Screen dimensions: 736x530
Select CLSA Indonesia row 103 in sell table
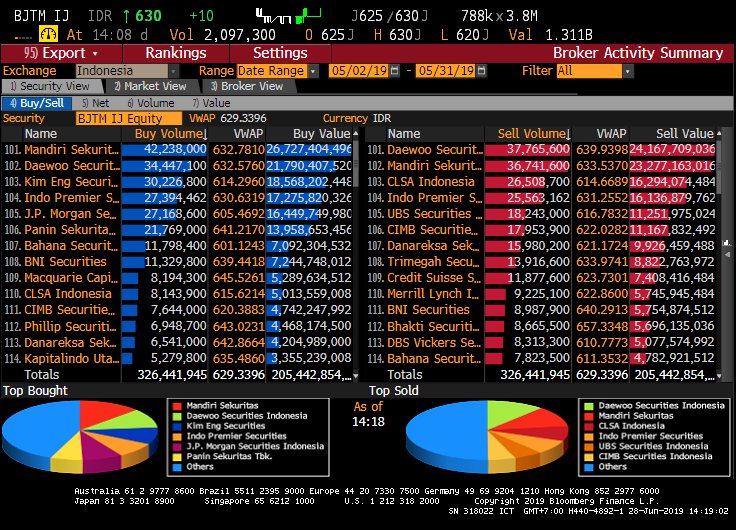pos(540,182)
